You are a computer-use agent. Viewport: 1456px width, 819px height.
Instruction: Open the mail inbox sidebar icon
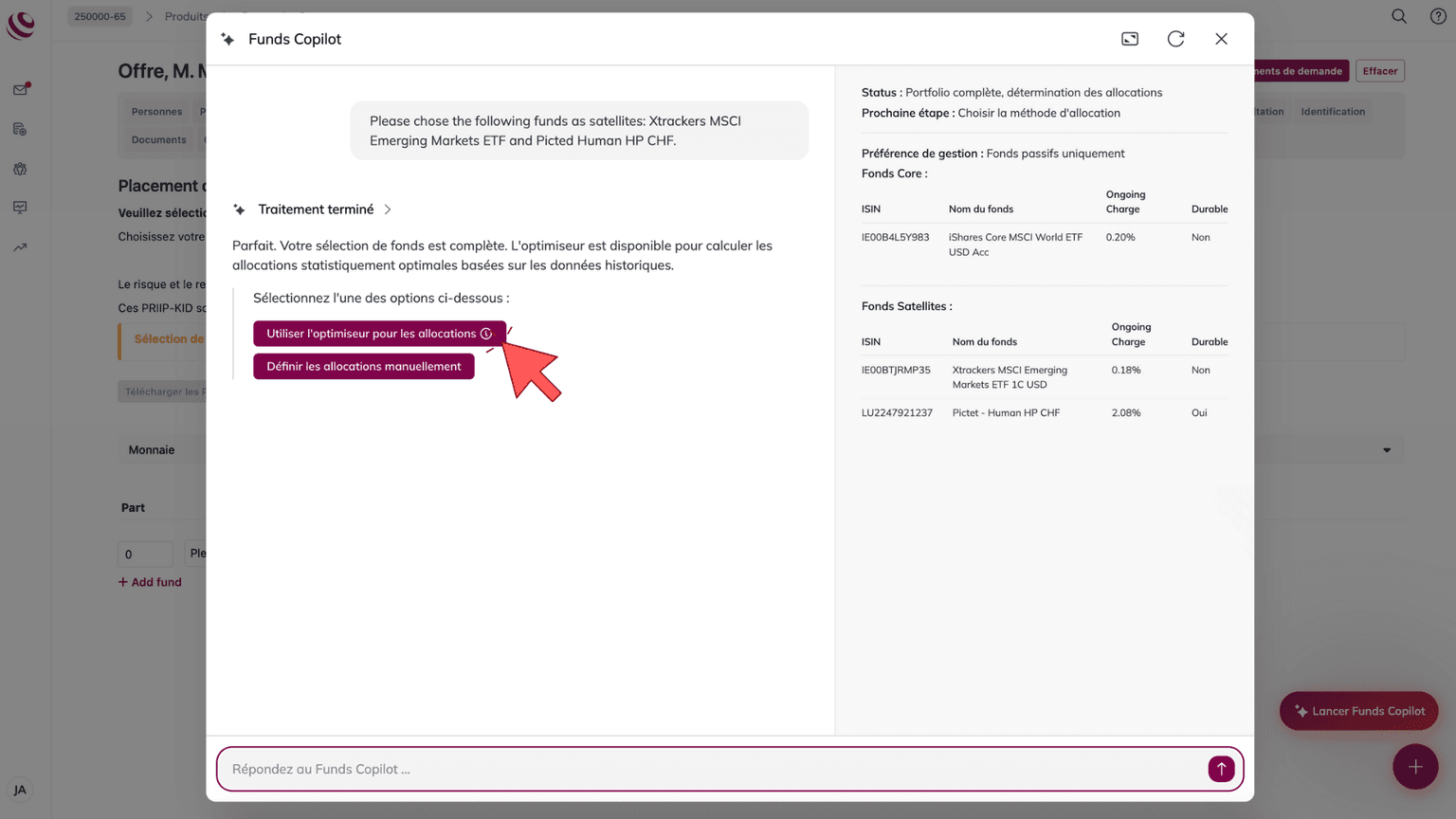click(20, 89)
